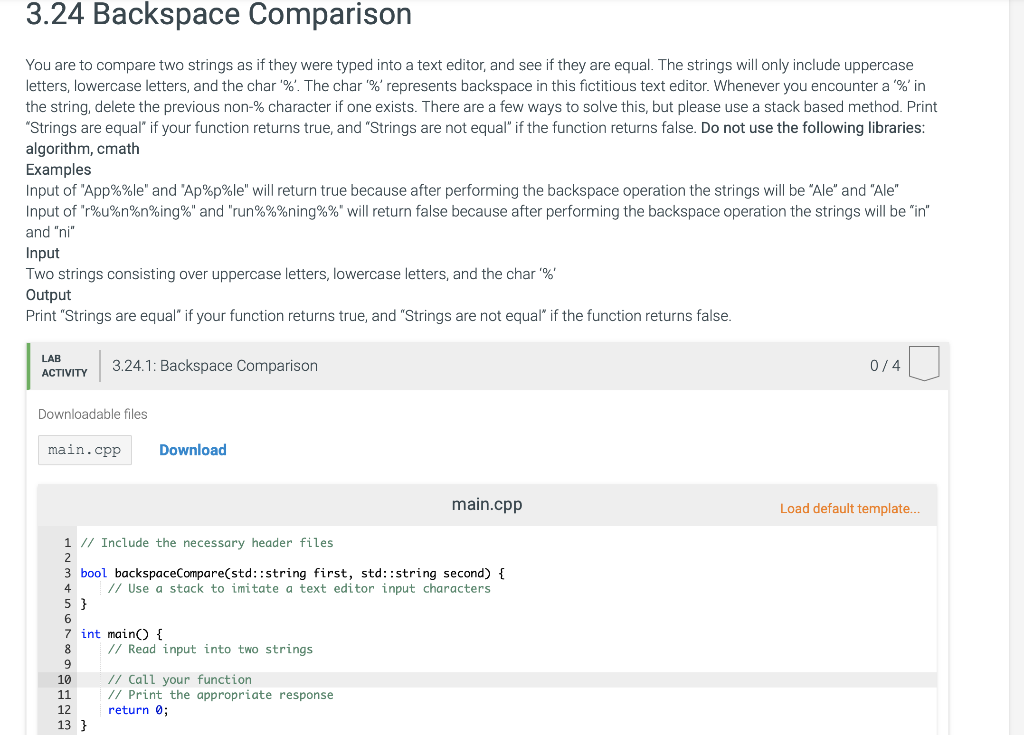Click the green LAB ACTIVITY badge
1024x735 pixels.
pos(62,365)
